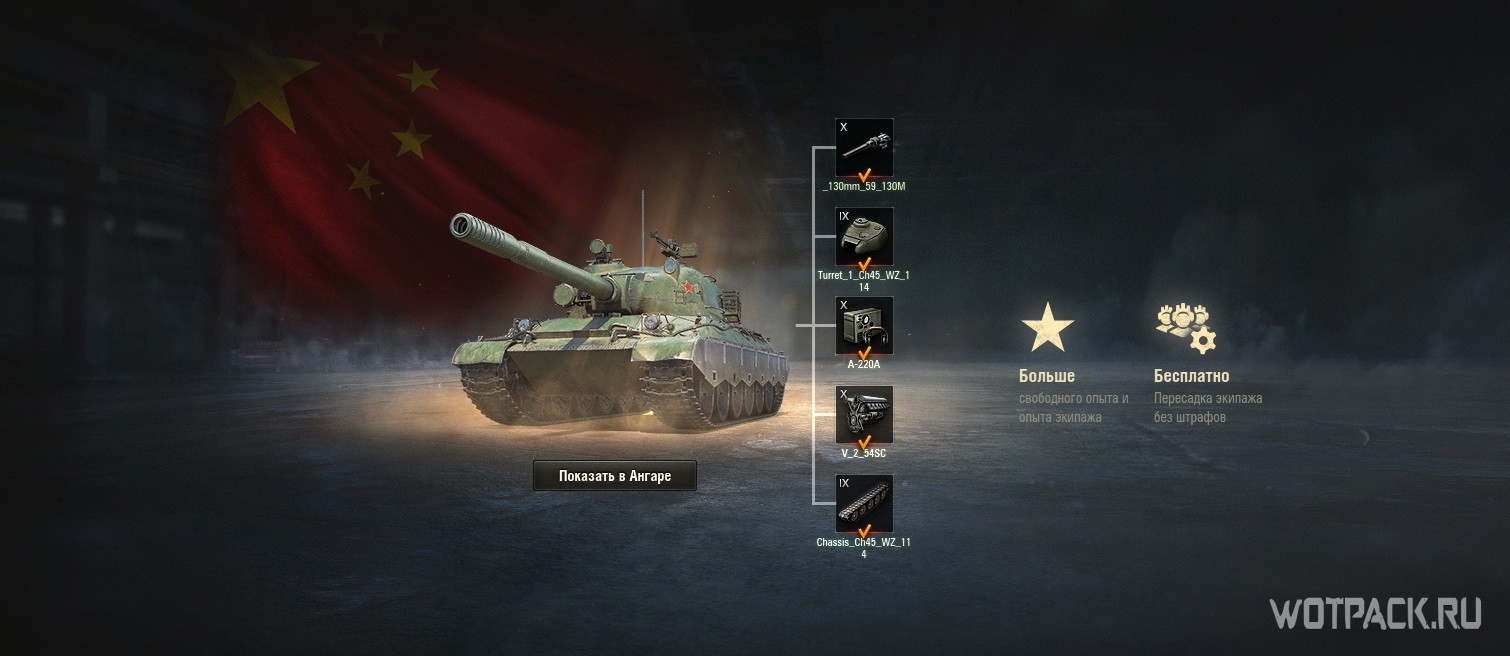The image size is (1510, 656).
Task: Toggle the checkmark on the chassis module
Action: (x=865, y=529)
